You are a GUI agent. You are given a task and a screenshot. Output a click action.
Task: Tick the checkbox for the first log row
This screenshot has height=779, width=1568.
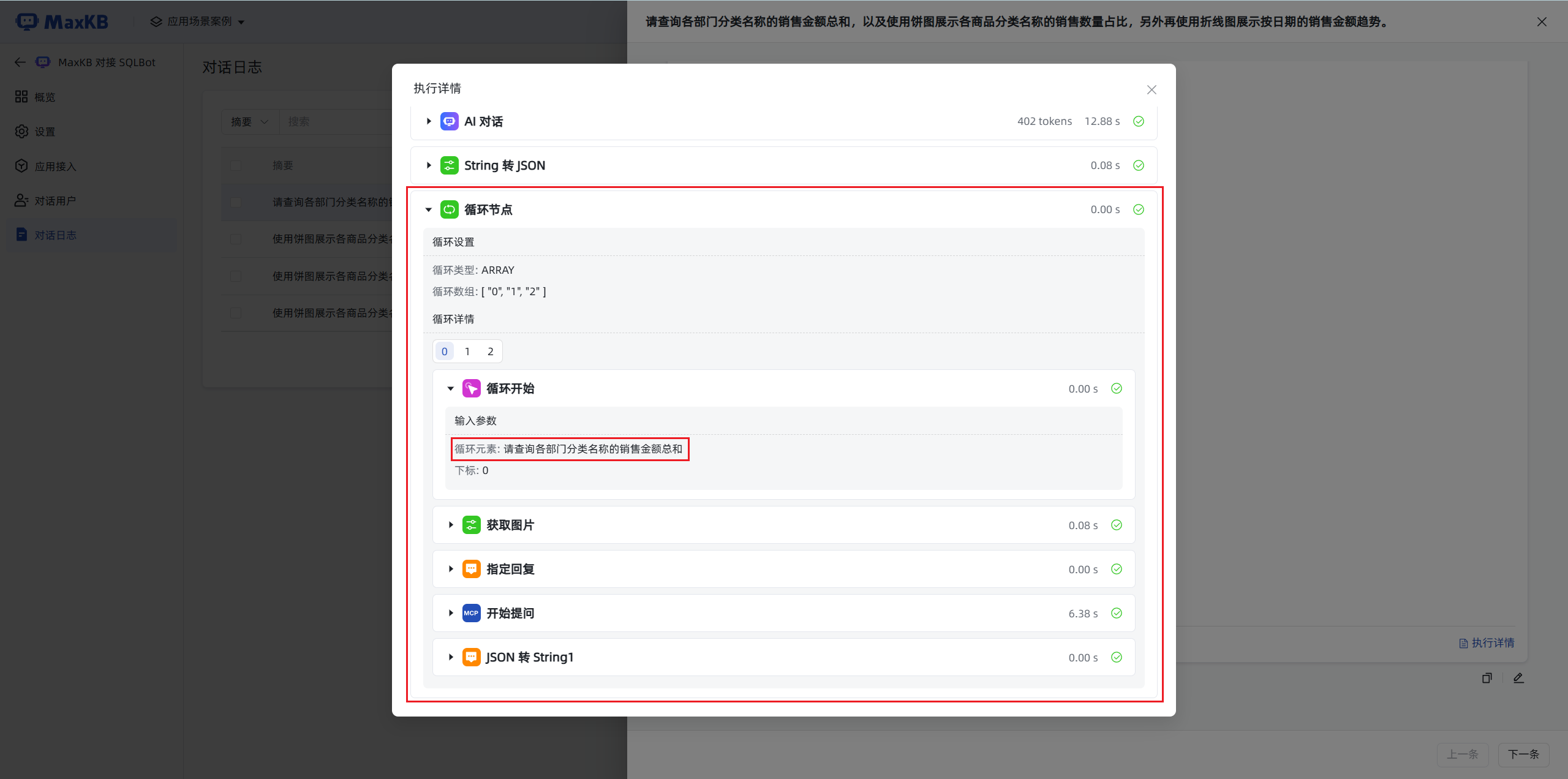[x=236, y=202]
